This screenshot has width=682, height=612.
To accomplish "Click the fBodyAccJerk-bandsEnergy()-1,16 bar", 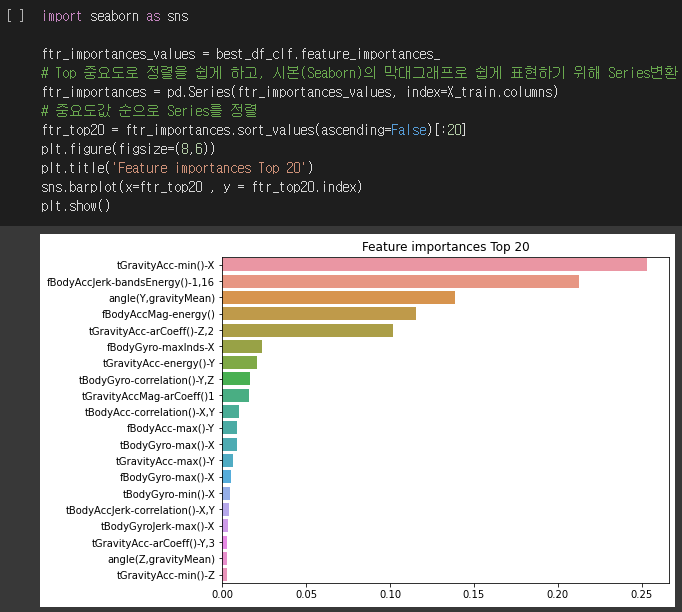I will (x=401, y=281).
